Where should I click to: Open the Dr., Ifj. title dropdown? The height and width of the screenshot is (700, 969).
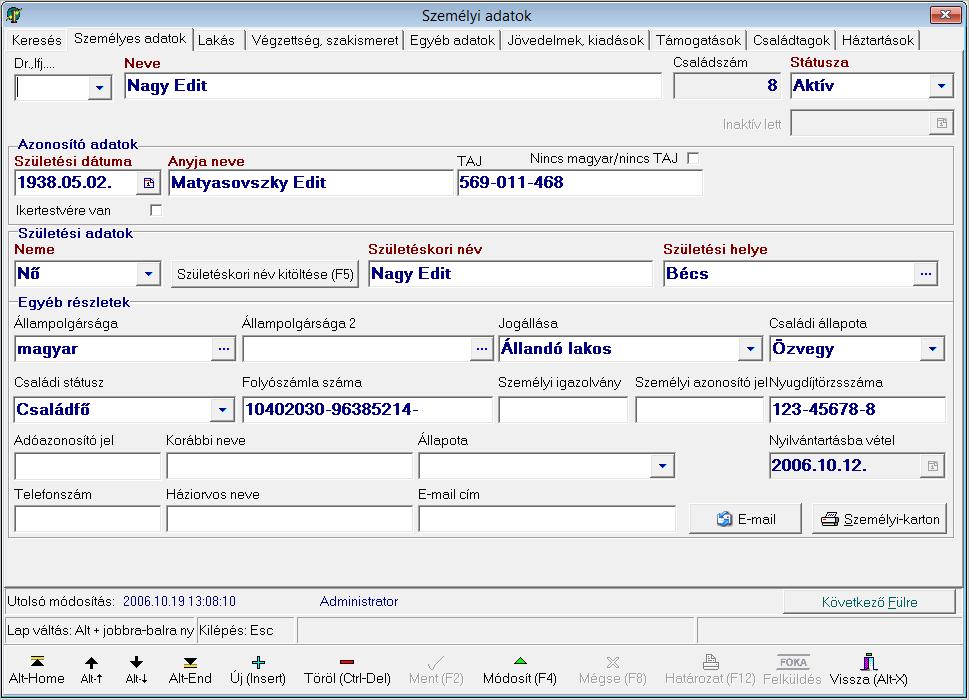99,88
